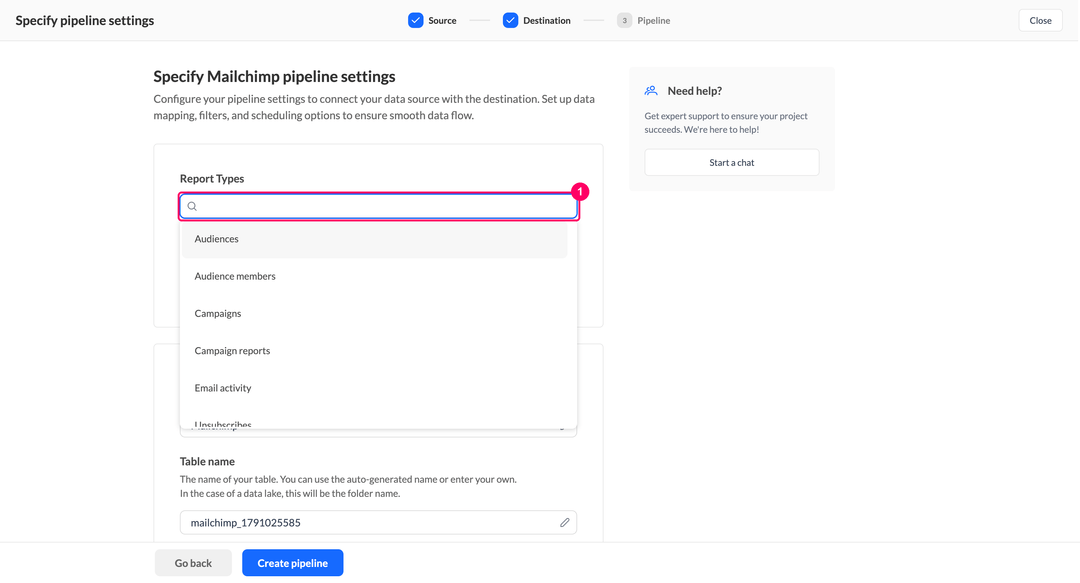Click the search magnifier icon in Report Types

(x=192, y=206)
